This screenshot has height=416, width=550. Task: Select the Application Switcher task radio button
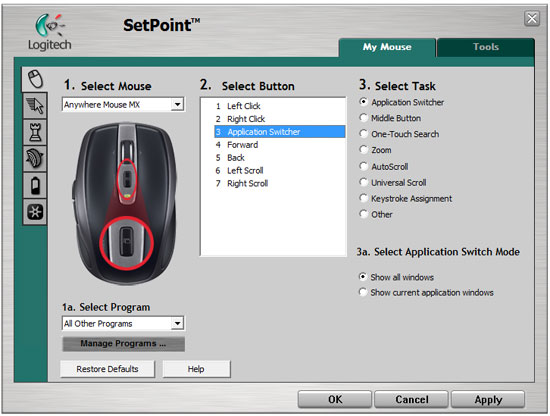tap(364, 102)
